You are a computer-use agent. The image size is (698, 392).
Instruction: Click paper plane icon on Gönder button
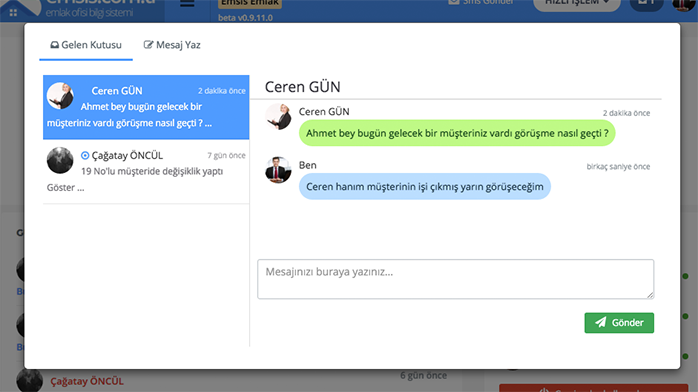601,322
